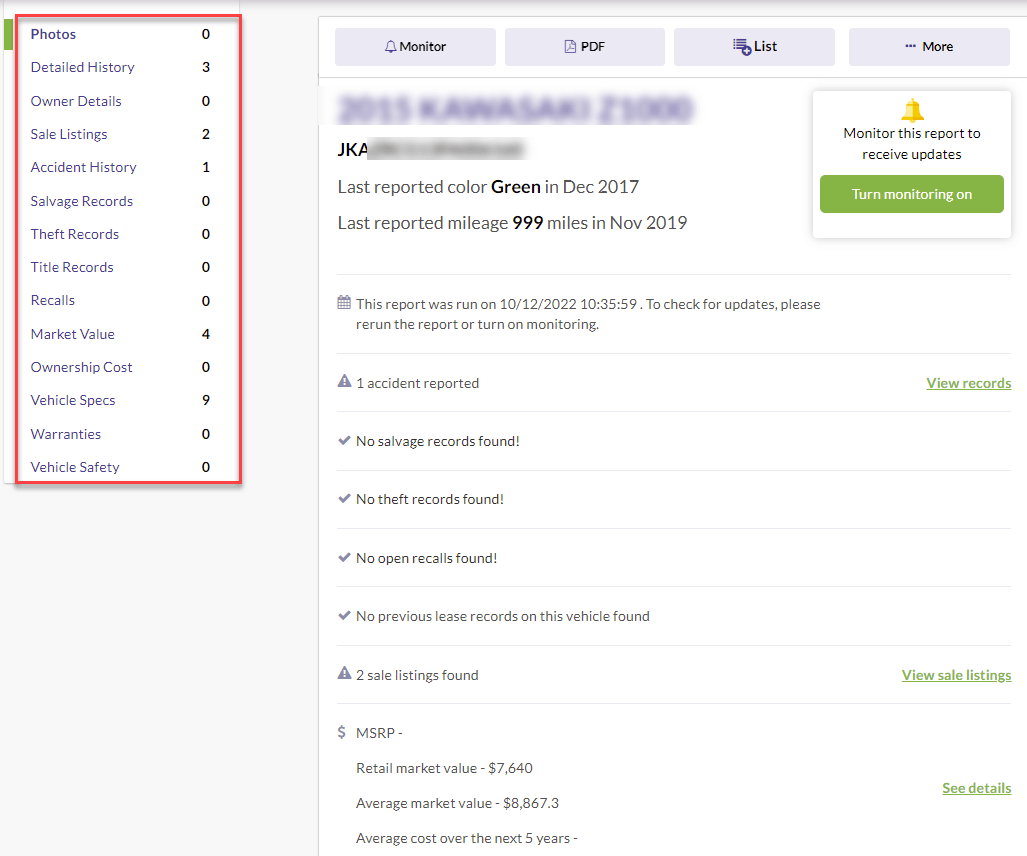
Task: Click the bell icon on Monitor button
Action: coord(390,47)
